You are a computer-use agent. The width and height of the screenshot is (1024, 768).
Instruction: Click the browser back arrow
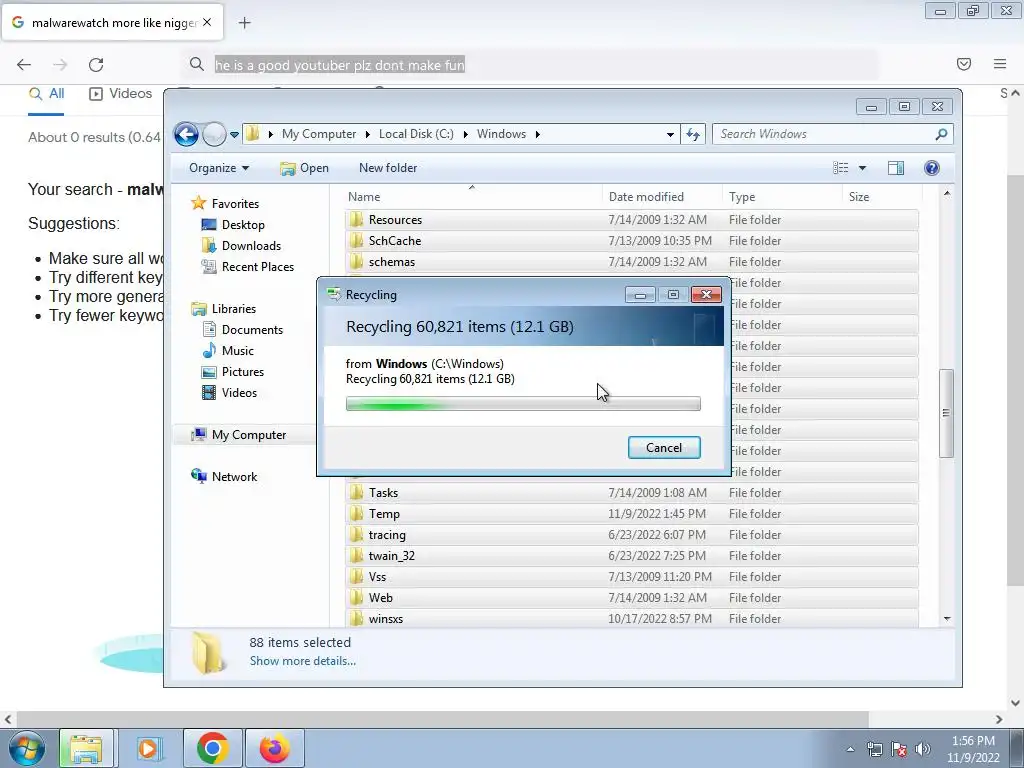(x=24, y=65)
